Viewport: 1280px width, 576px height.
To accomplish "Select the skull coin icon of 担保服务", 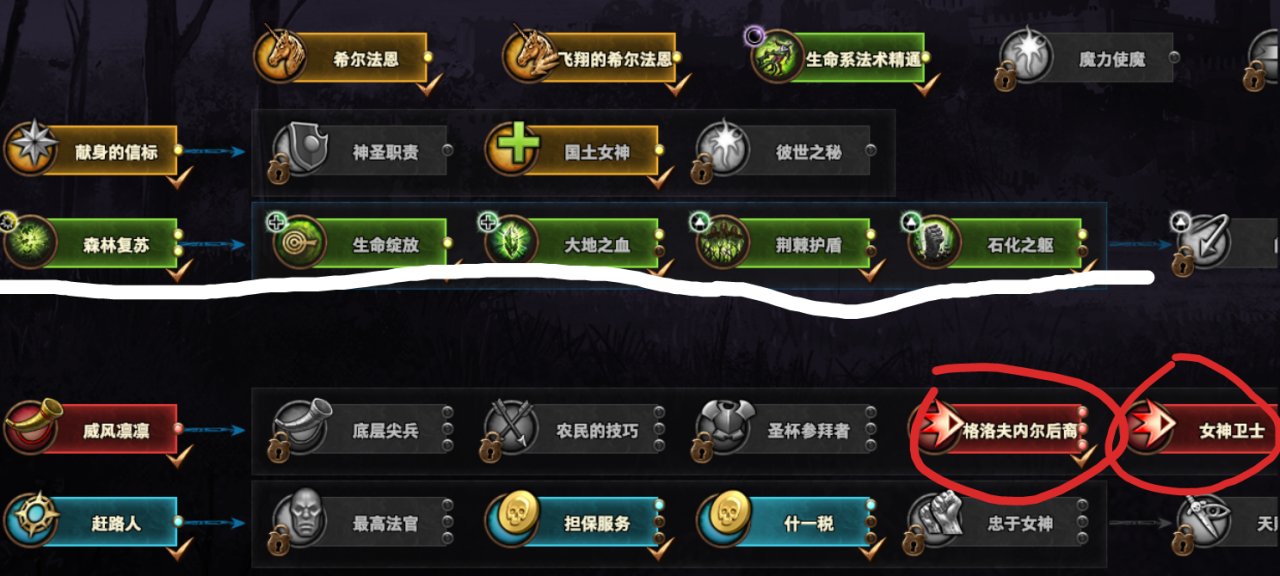I will (x=513, y=521).
